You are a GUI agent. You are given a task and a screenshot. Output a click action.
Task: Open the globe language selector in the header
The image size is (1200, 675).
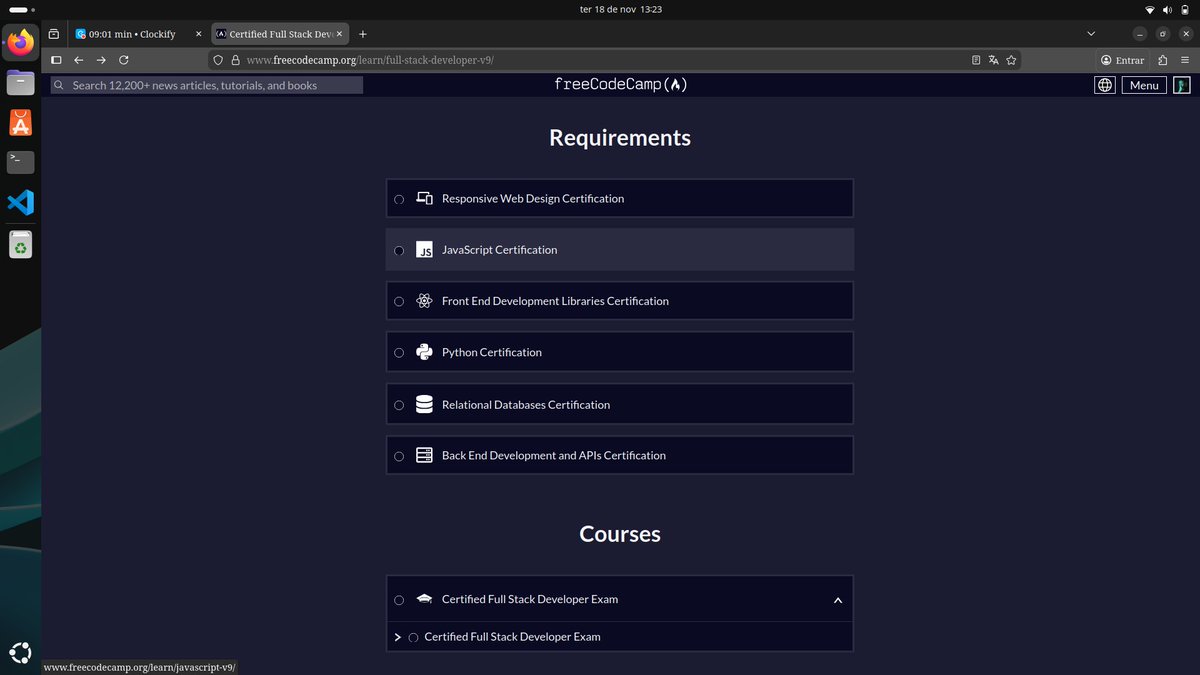click(x=1104, y=85)
